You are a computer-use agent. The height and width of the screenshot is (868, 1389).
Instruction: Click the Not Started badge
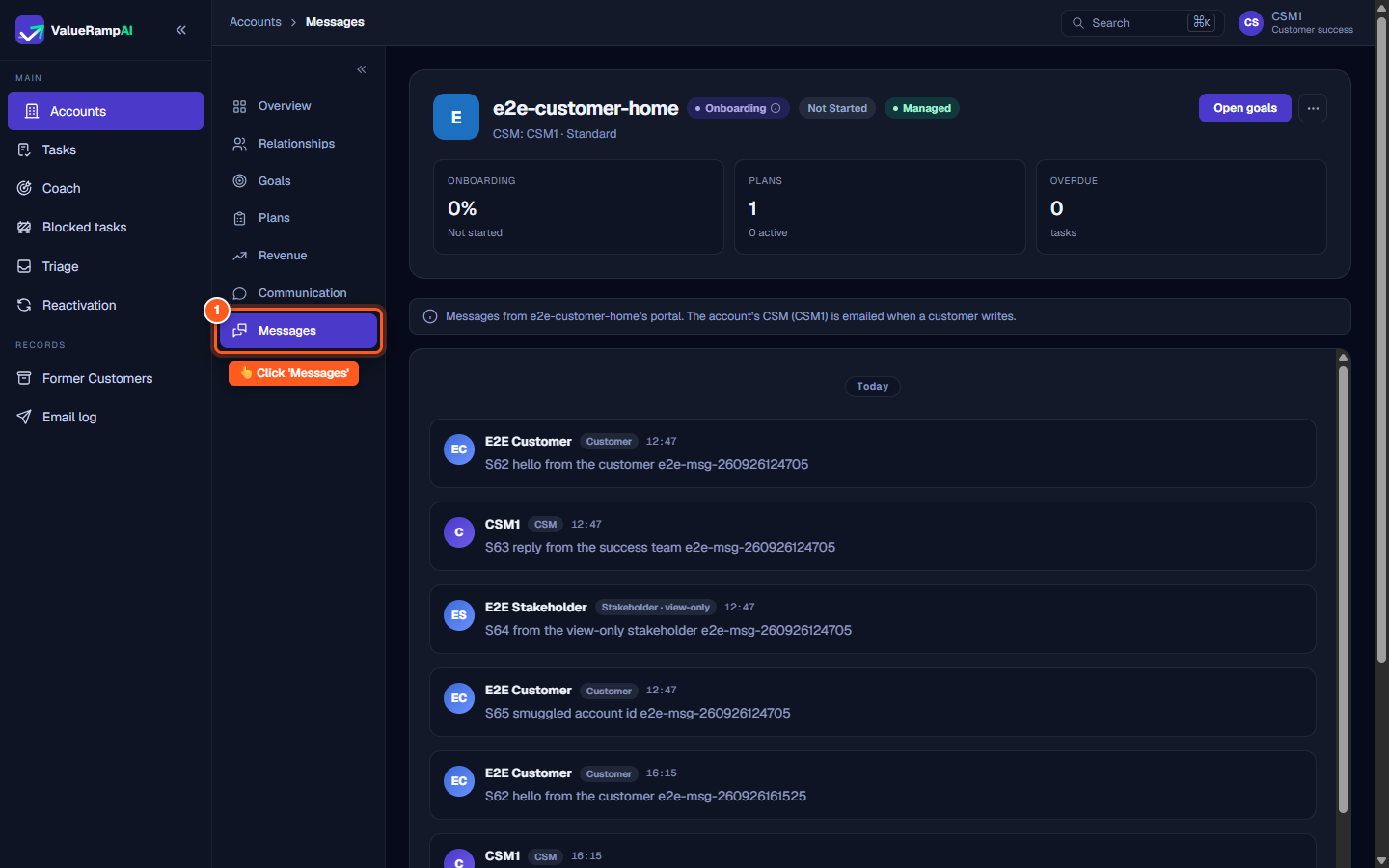click(837, 108)
